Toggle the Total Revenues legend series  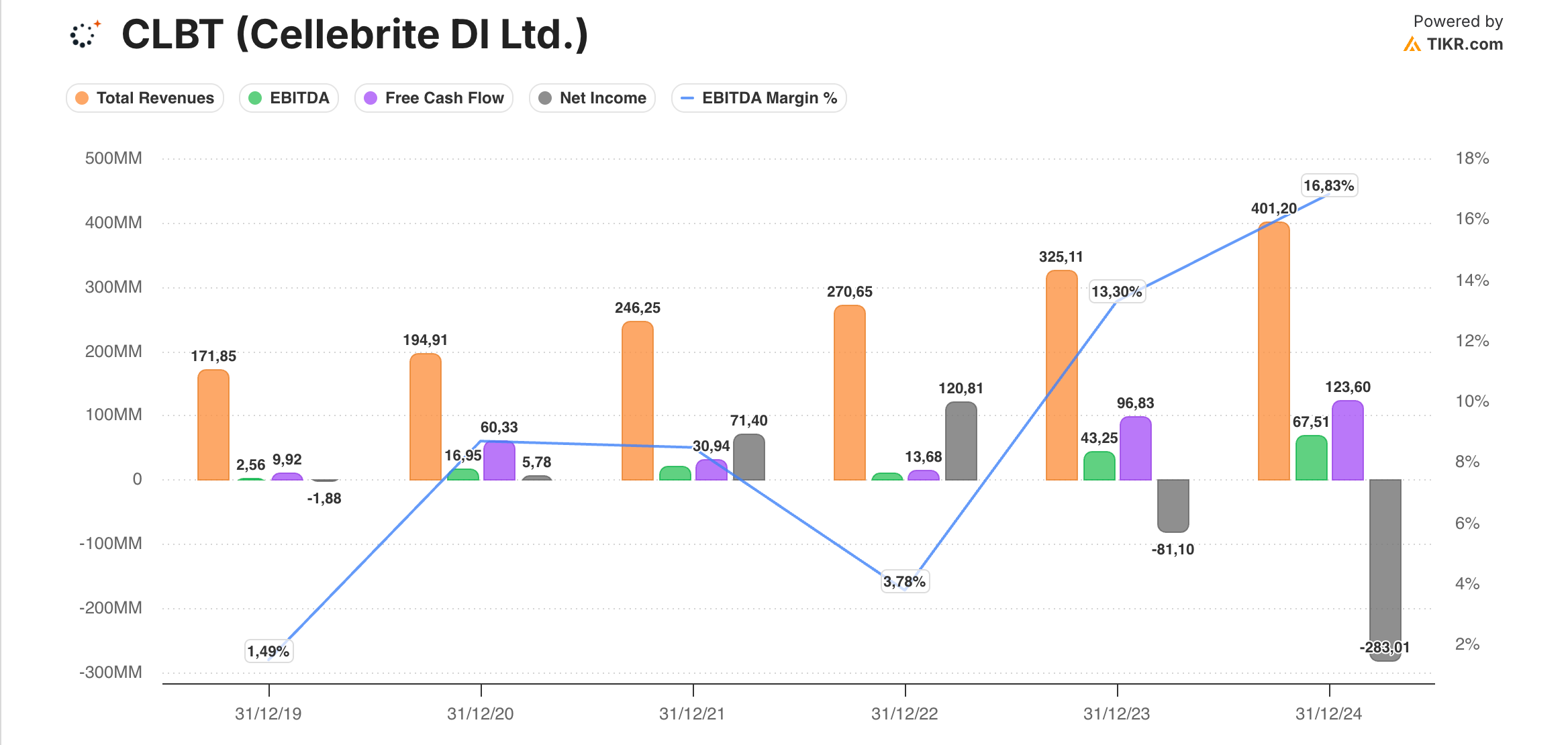tap(145, 98)
